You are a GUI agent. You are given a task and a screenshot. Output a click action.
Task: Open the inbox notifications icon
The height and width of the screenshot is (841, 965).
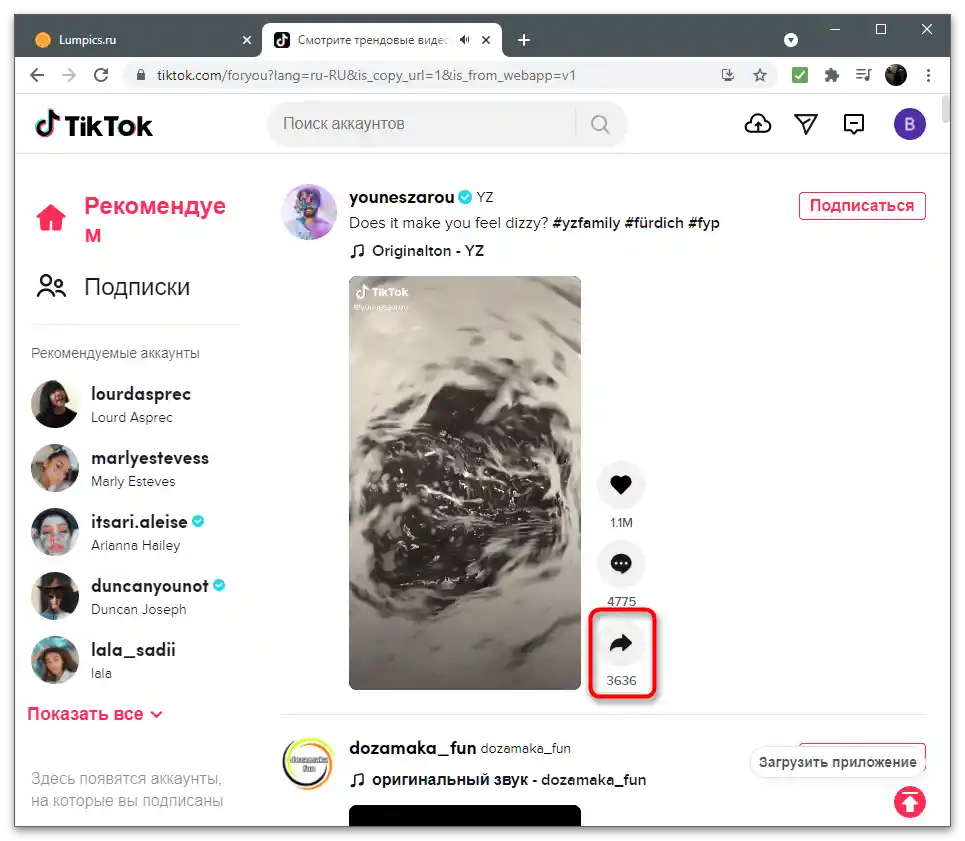coord(854,124)
